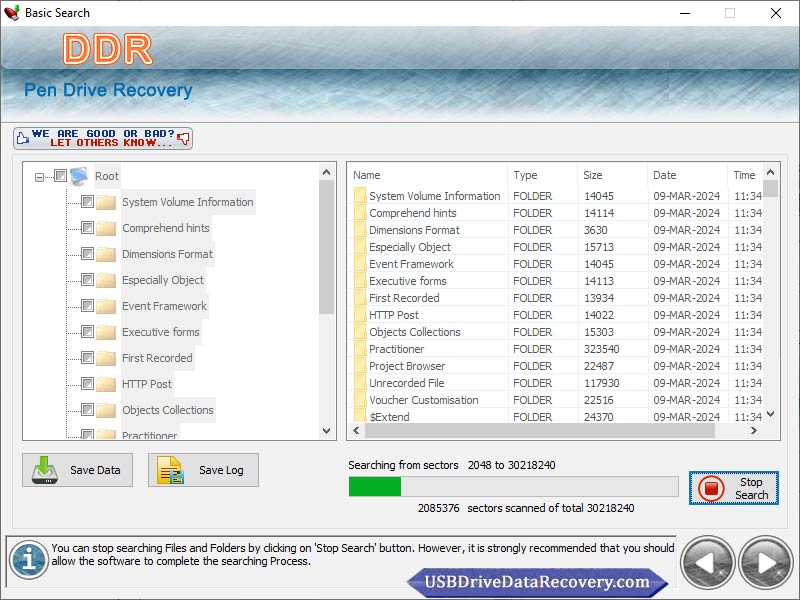This screenshot has width=800, height=600.
Task: Tree panel scroll up arrow
Action: [x=327, y=172]
